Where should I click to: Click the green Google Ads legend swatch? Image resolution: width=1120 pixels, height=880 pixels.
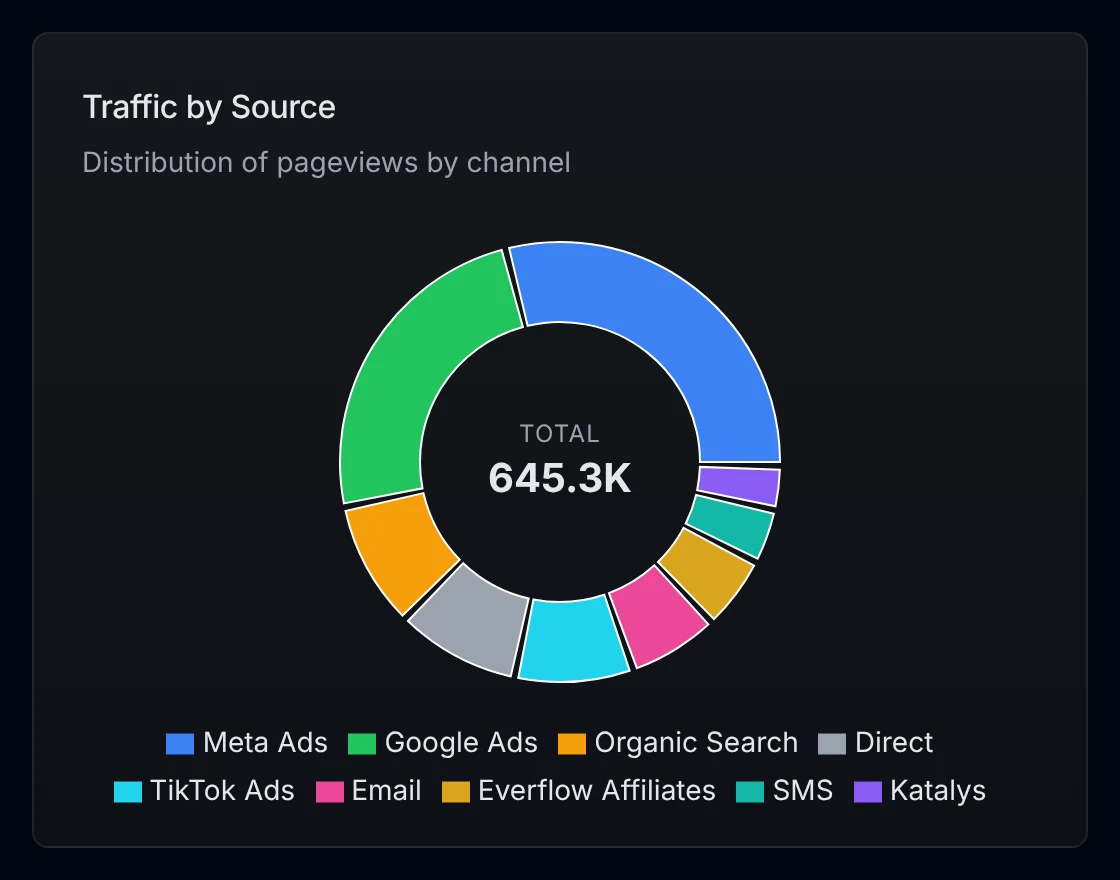pyautogui.click(x=361, y=744)
